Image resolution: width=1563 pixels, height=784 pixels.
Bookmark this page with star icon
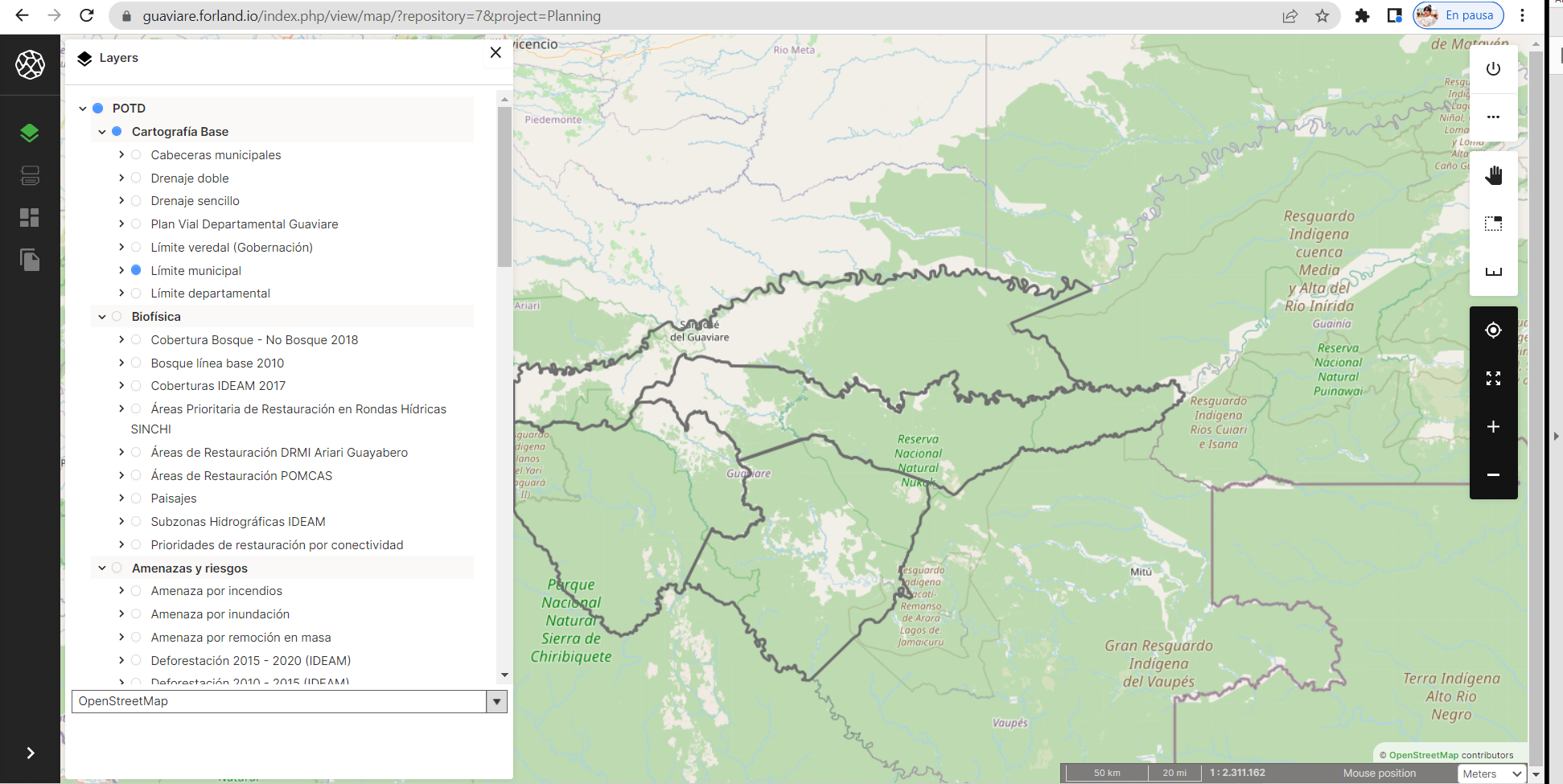1322,16
